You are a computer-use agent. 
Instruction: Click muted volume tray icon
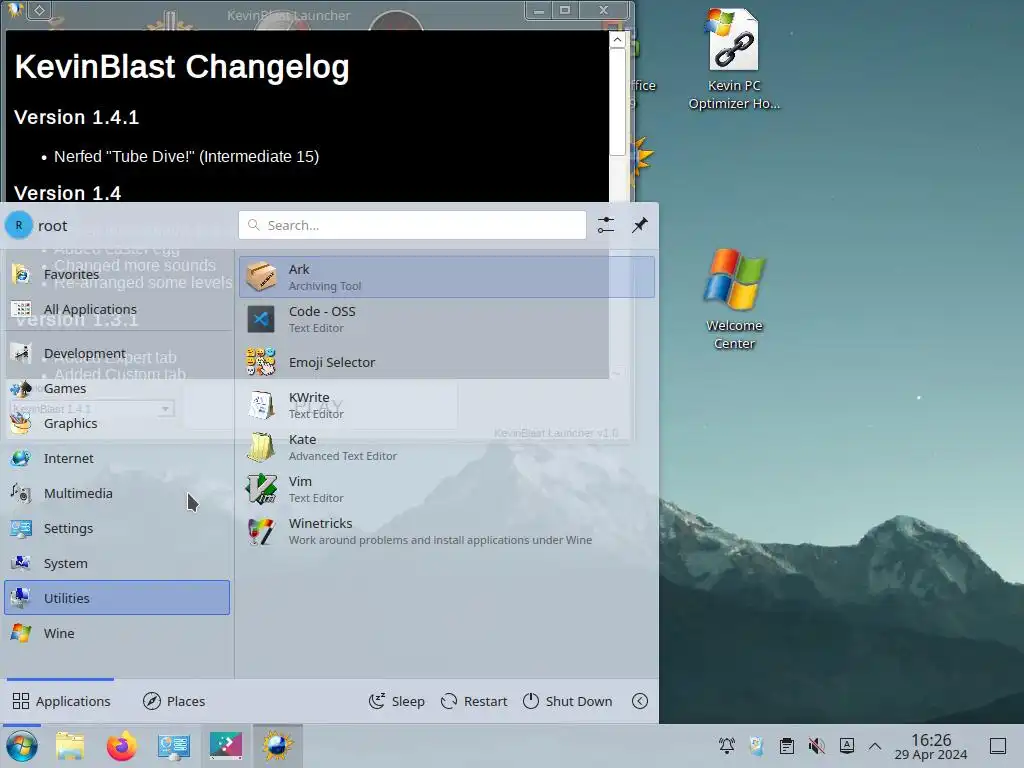(817, 746)
